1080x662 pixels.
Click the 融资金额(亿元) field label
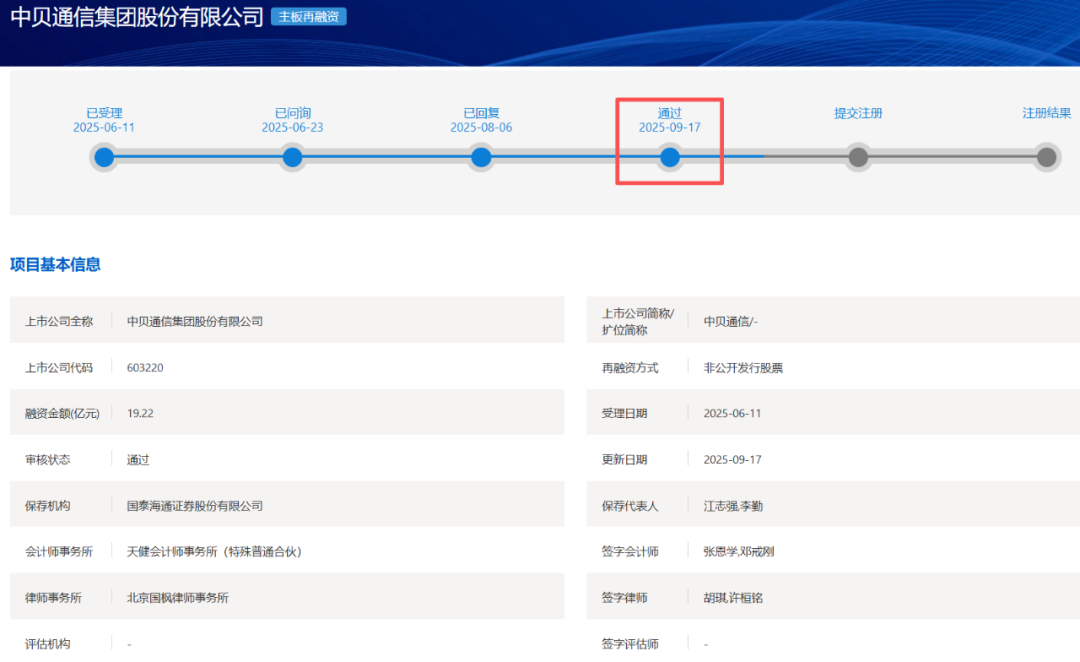tap(62, 413)
